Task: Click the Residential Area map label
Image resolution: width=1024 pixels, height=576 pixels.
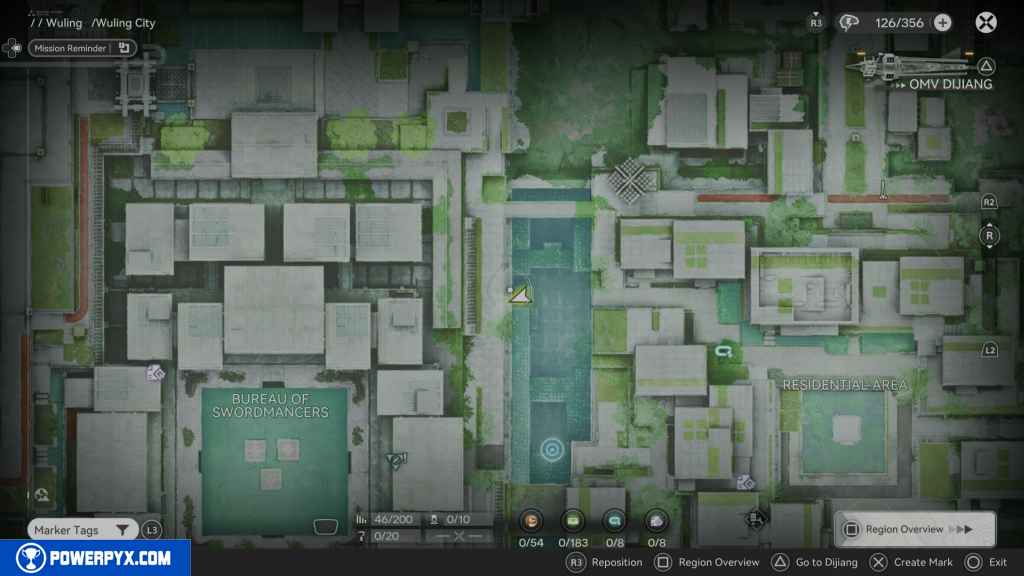Action: tap(844, 385)
